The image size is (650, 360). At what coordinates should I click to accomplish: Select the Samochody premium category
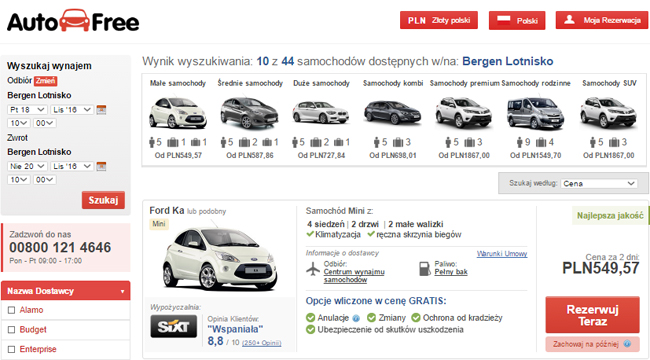tap(464, 119)
